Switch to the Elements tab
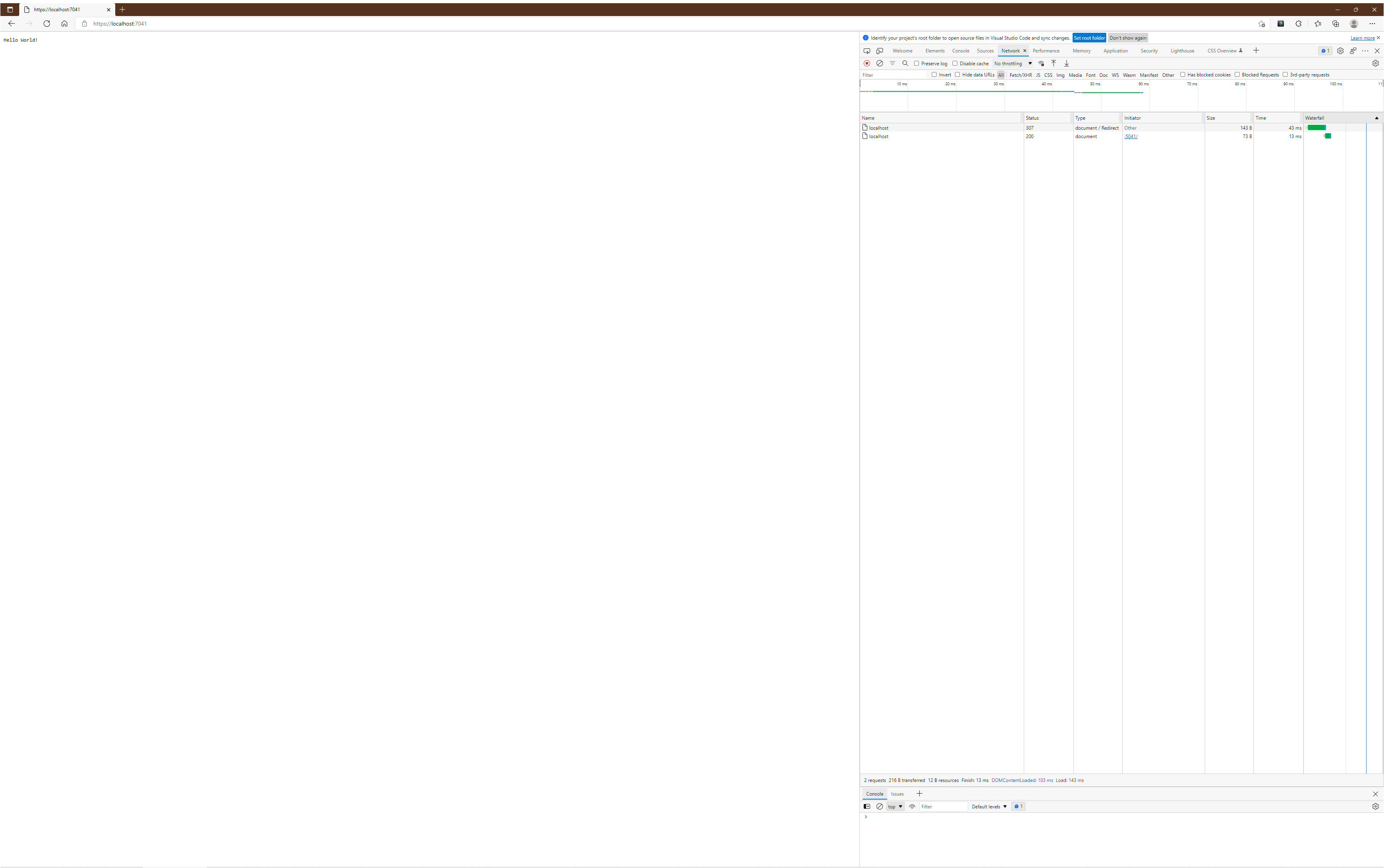The width and height of the screenshot is (1384, 868). pyautogui.click(x=935, y=50)
